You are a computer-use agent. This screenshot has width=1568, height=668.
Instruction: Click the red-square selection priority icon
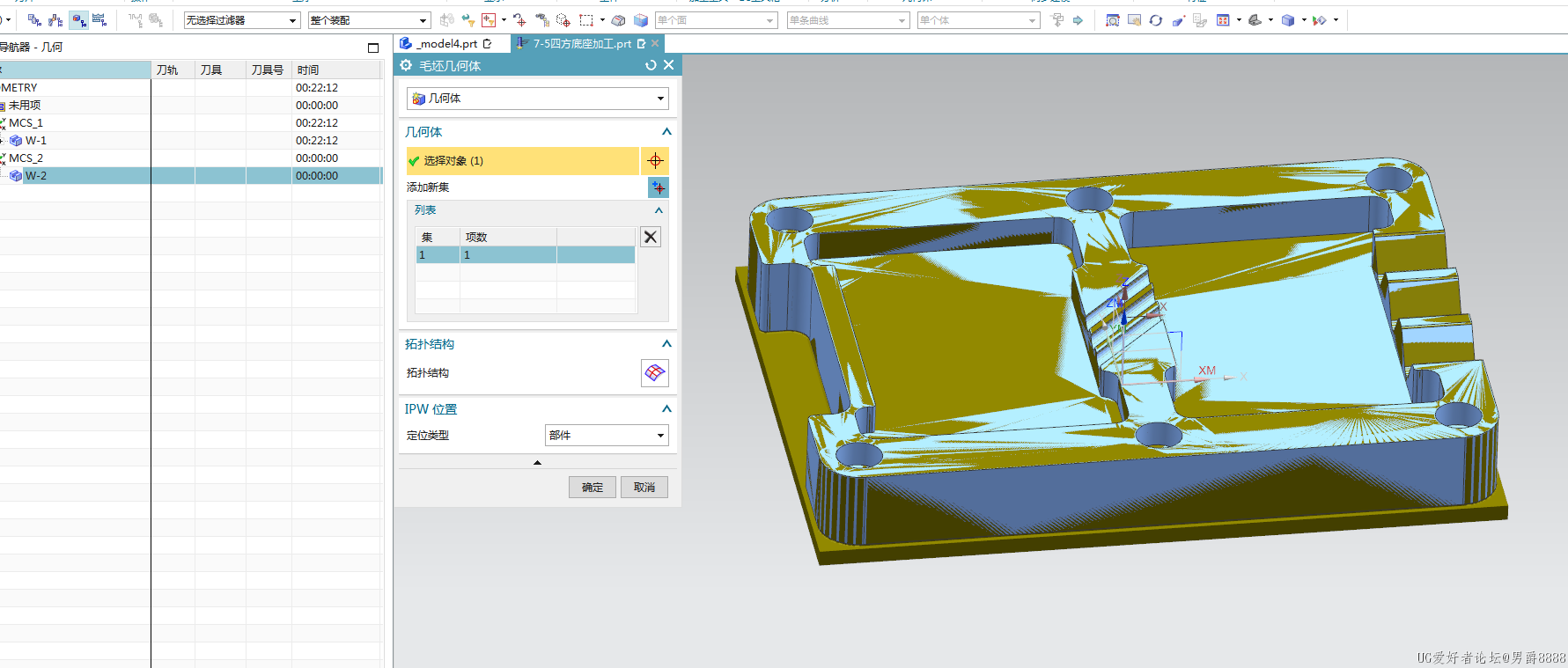[489, 19]
